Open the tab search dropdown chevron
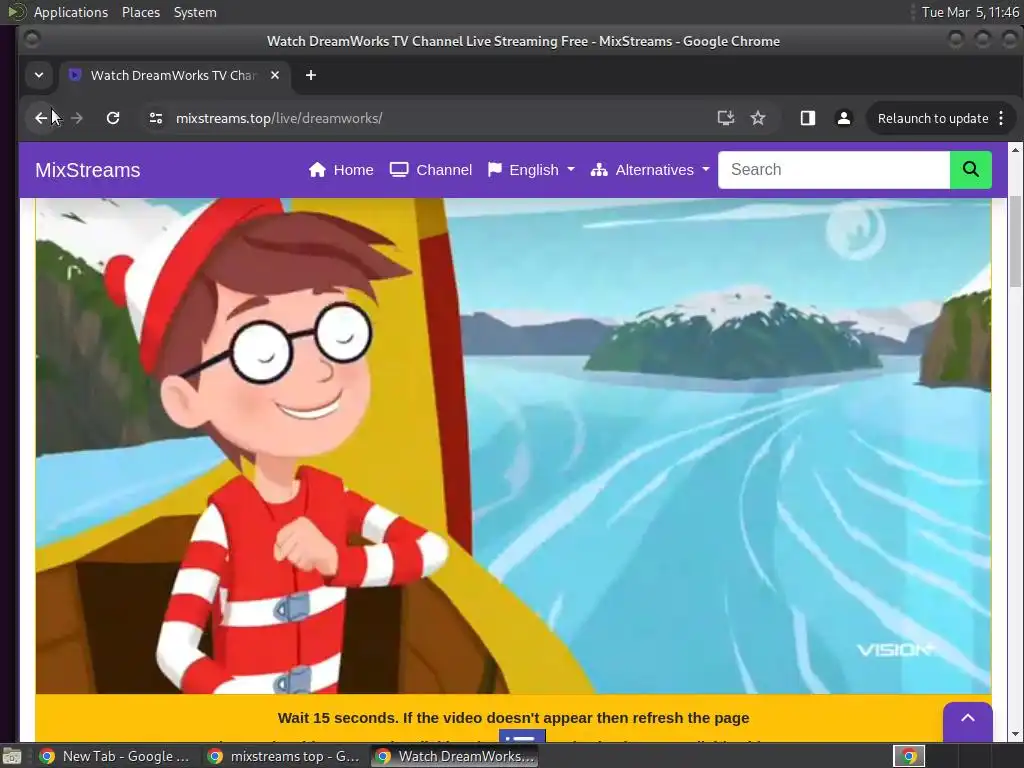The width and height of the screenshot is (1024, 768). 39,75
